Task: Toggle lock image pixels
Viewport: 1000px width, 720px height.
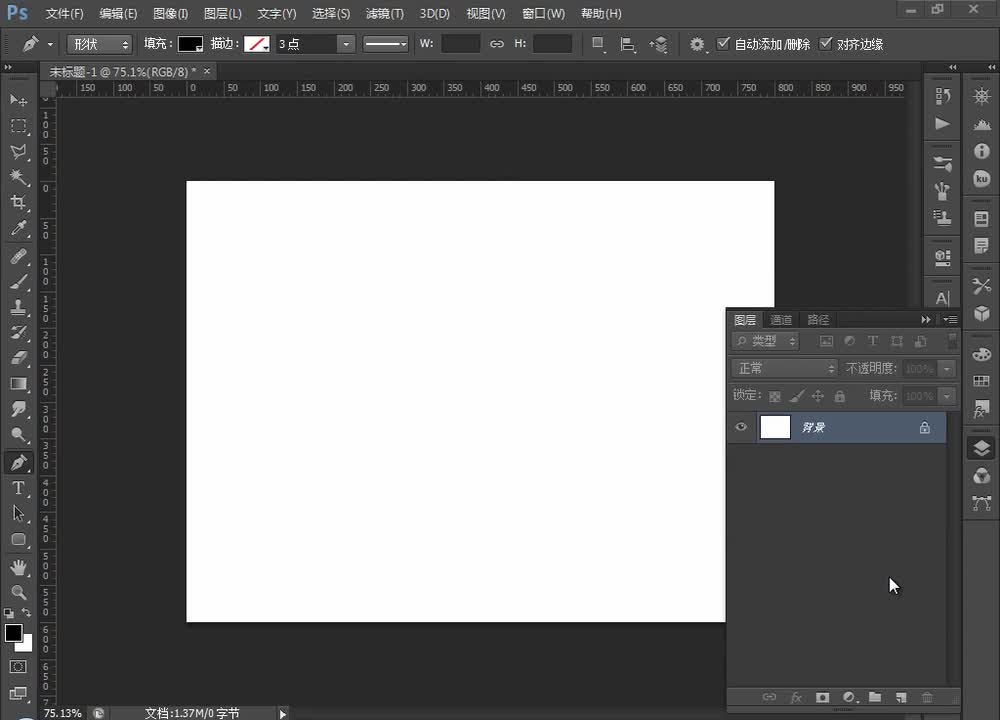Action: coord(797,397)
